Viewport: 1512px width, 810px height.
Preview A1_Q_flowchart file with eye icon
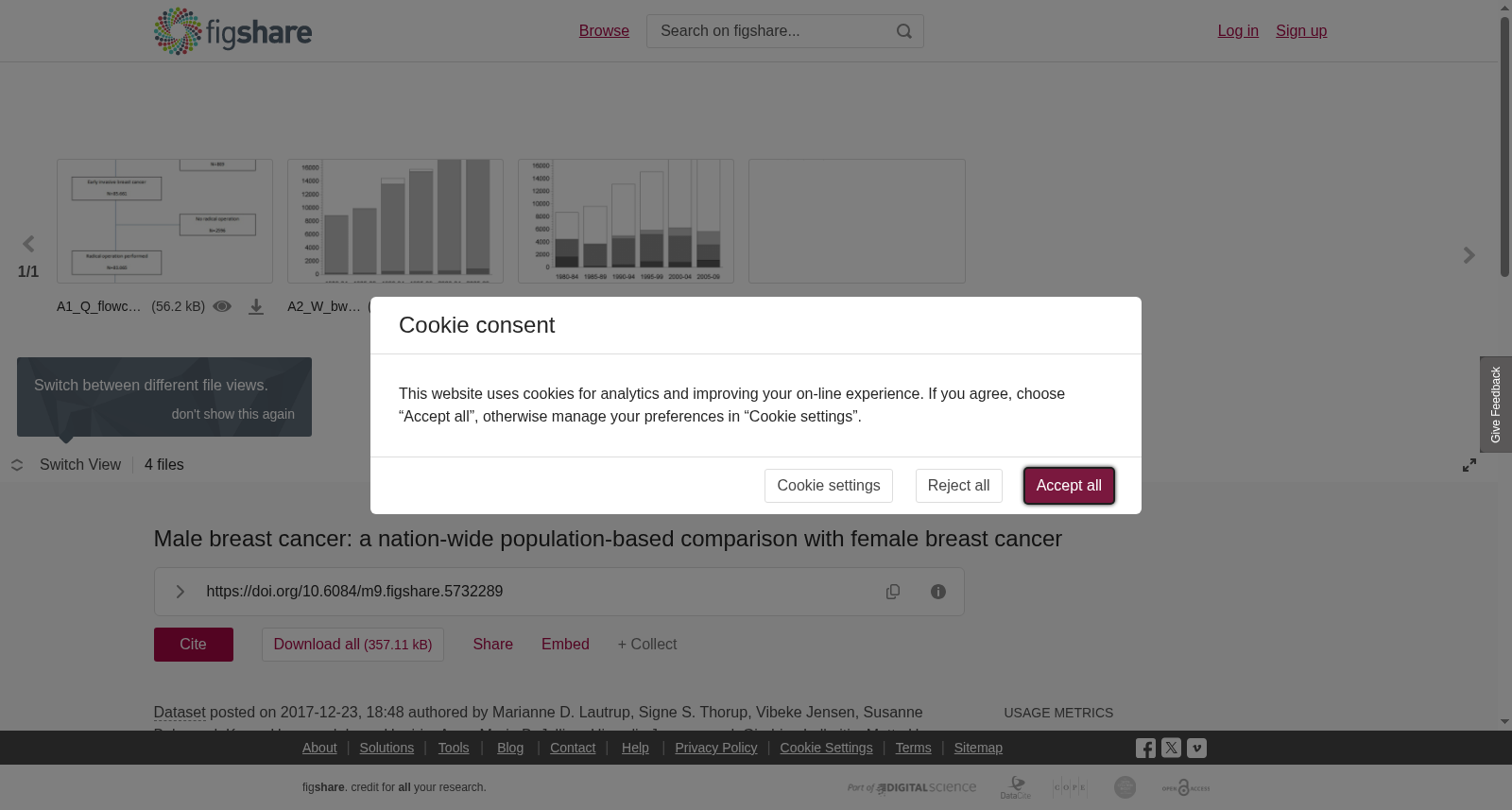[222, 306]
